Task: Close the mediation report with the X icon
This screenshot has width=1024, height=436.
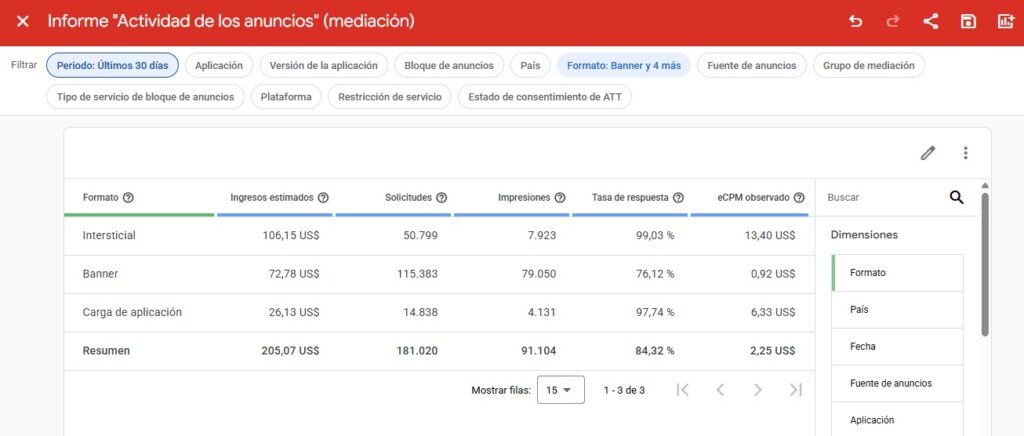Action: click(23, 22)
